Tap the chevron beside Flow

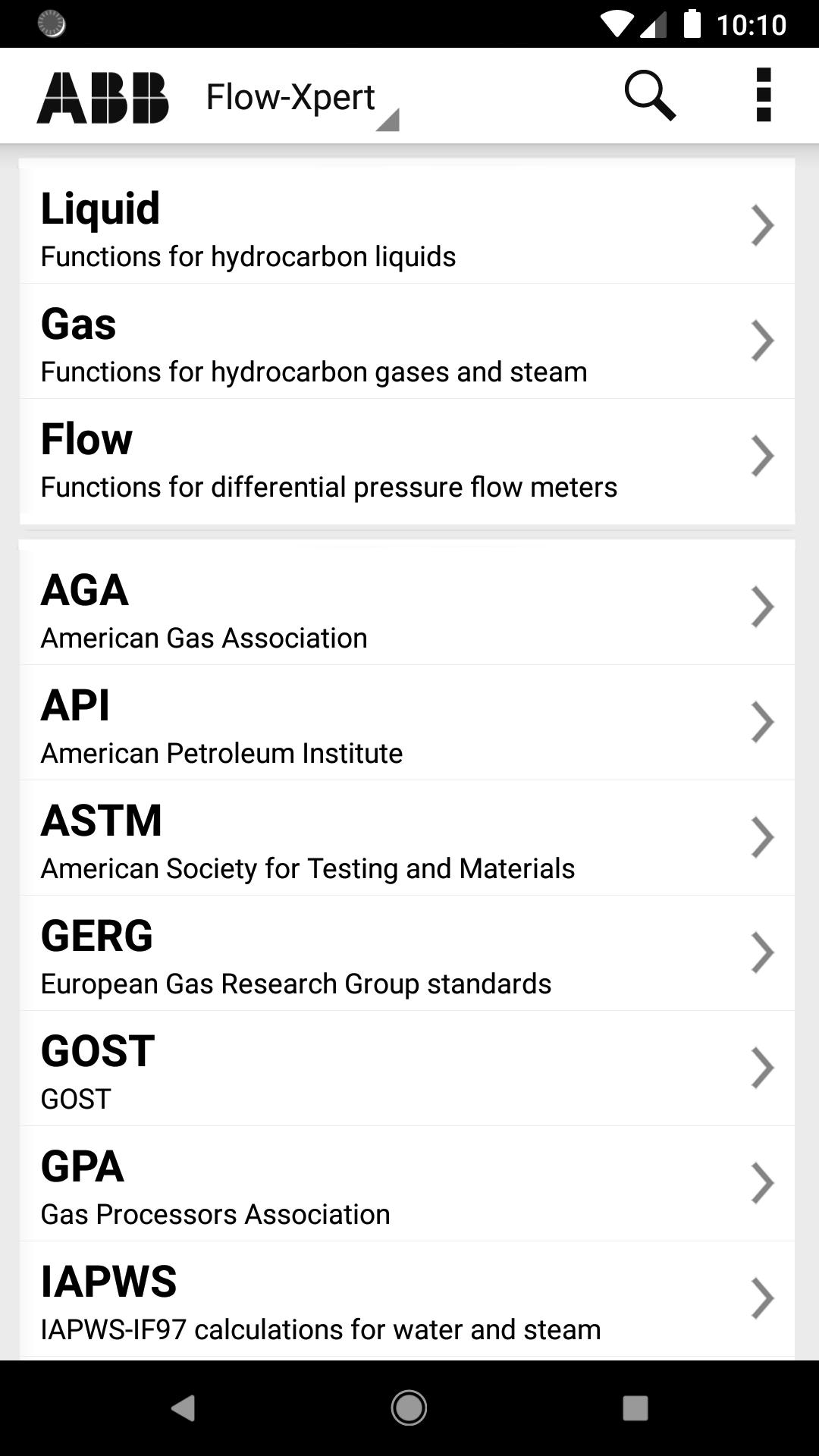point(761,457)
